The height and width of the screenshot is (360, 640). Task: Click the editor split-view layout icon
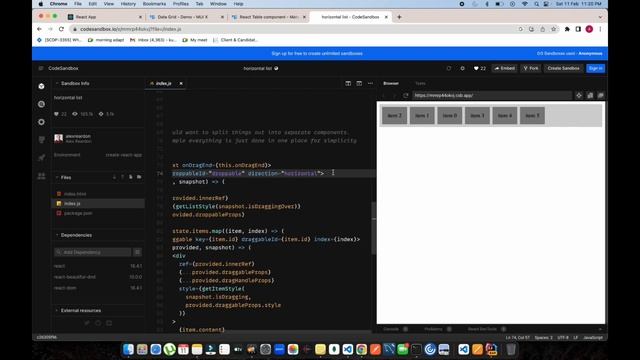pos(348,83)
